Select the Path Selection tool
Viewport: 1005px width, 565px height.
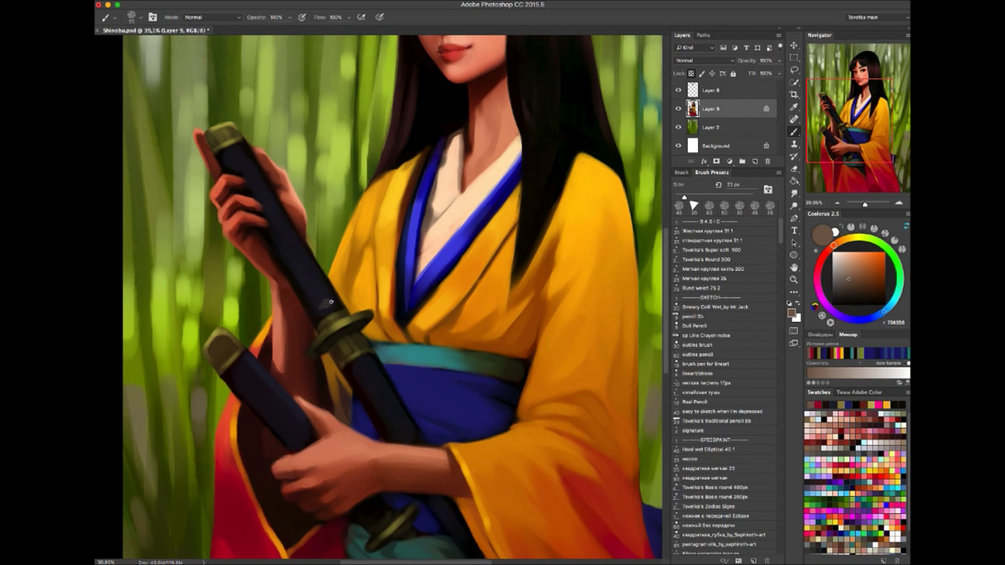pos(793,243)
